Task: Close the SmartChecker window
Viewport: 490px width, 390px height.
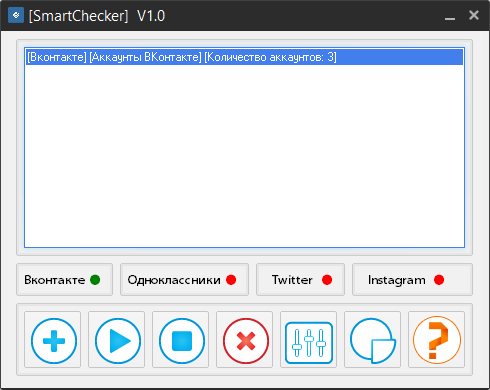Action: tap(474, 15)
